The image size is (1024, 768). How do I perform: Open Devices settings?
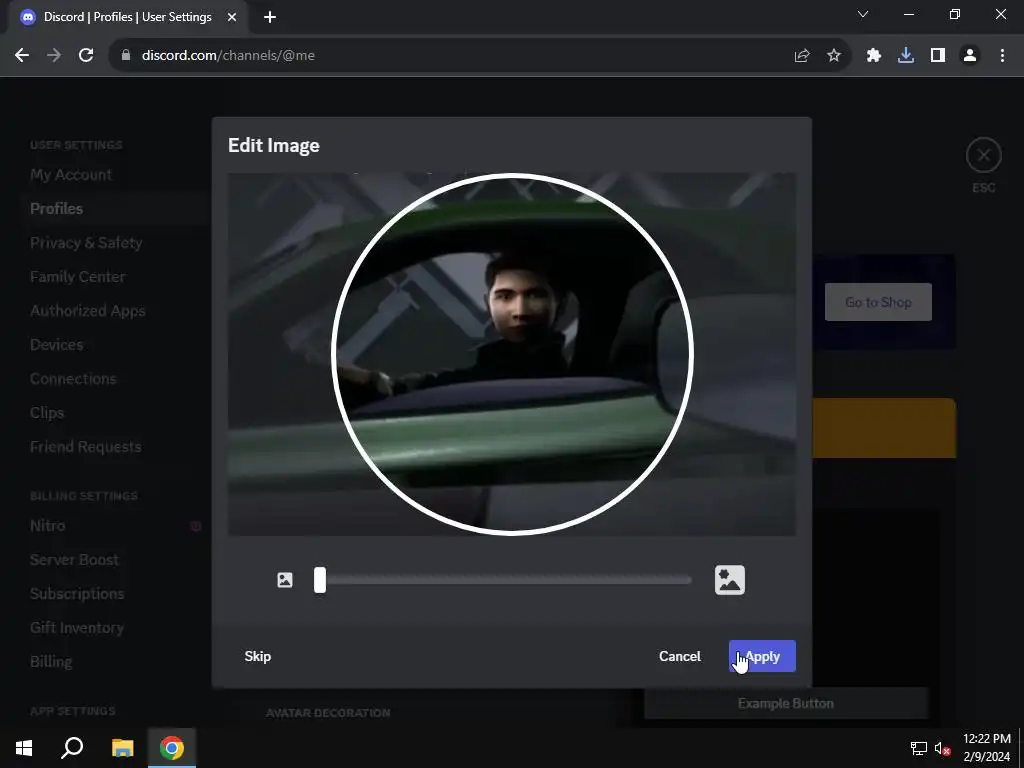point(57,345)
